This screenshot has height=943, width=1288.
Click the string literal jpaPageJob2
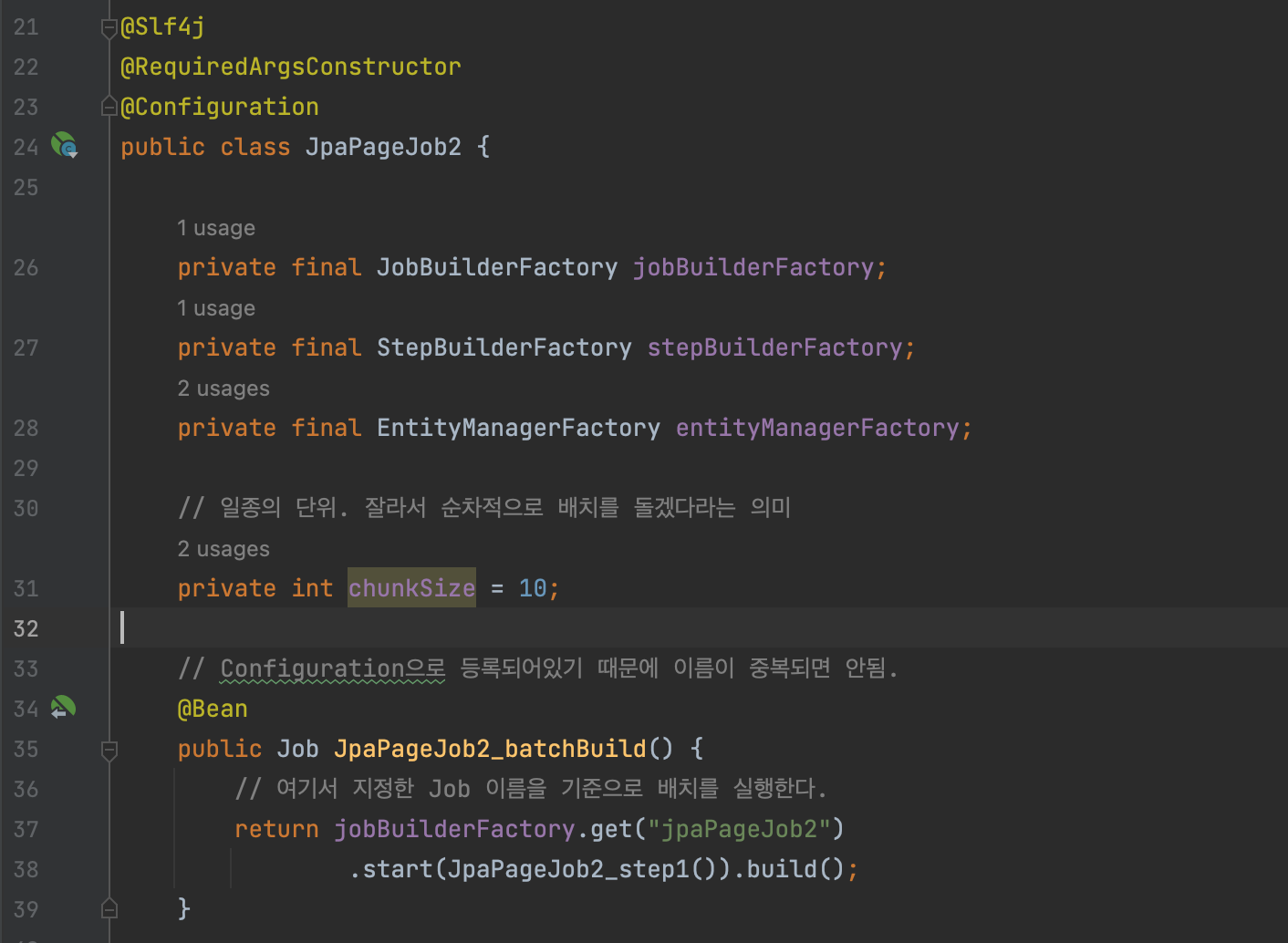(x=740, y=828)
